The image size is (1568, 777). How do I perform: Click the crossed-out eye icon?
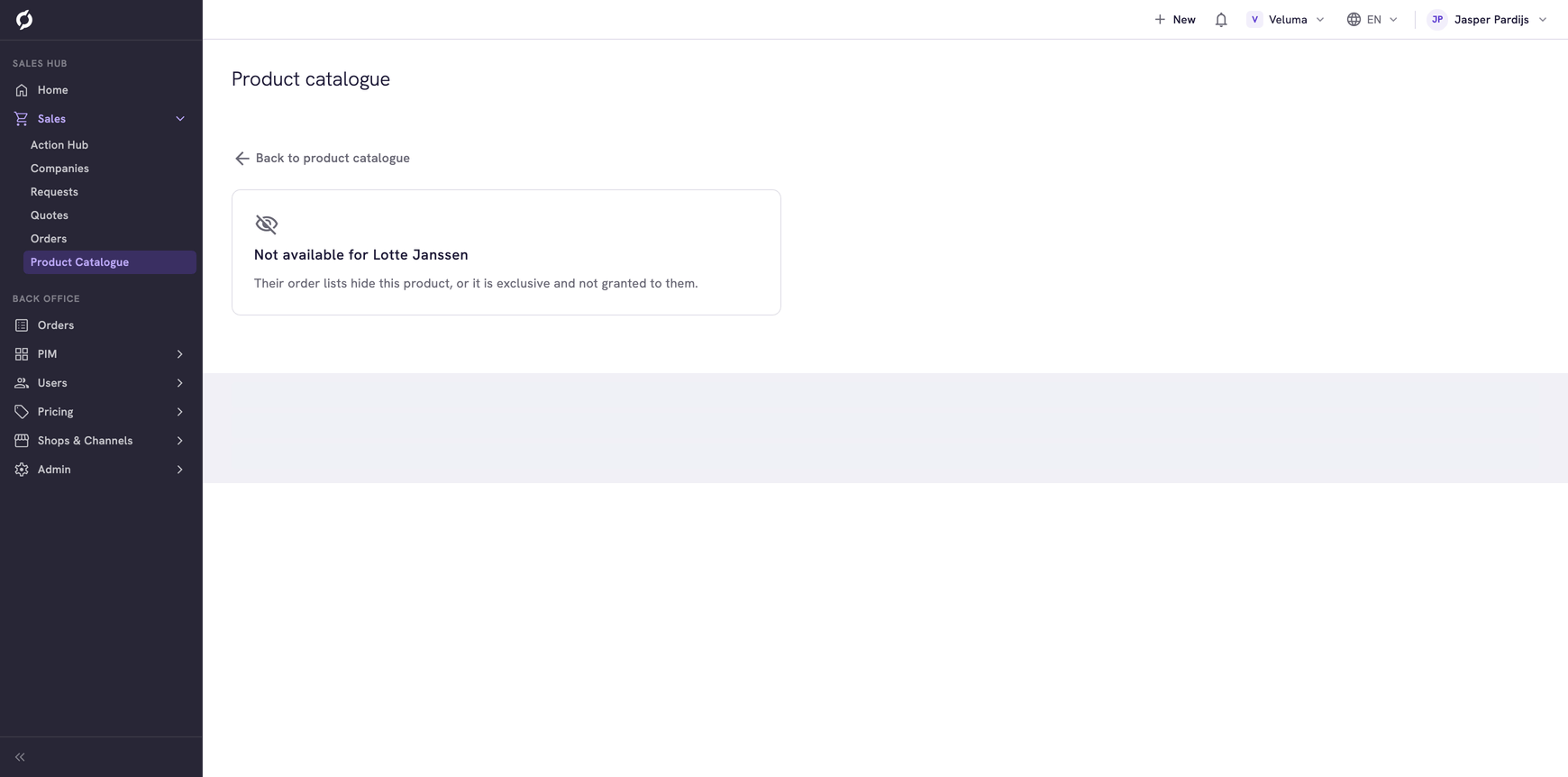coord(267,224)
